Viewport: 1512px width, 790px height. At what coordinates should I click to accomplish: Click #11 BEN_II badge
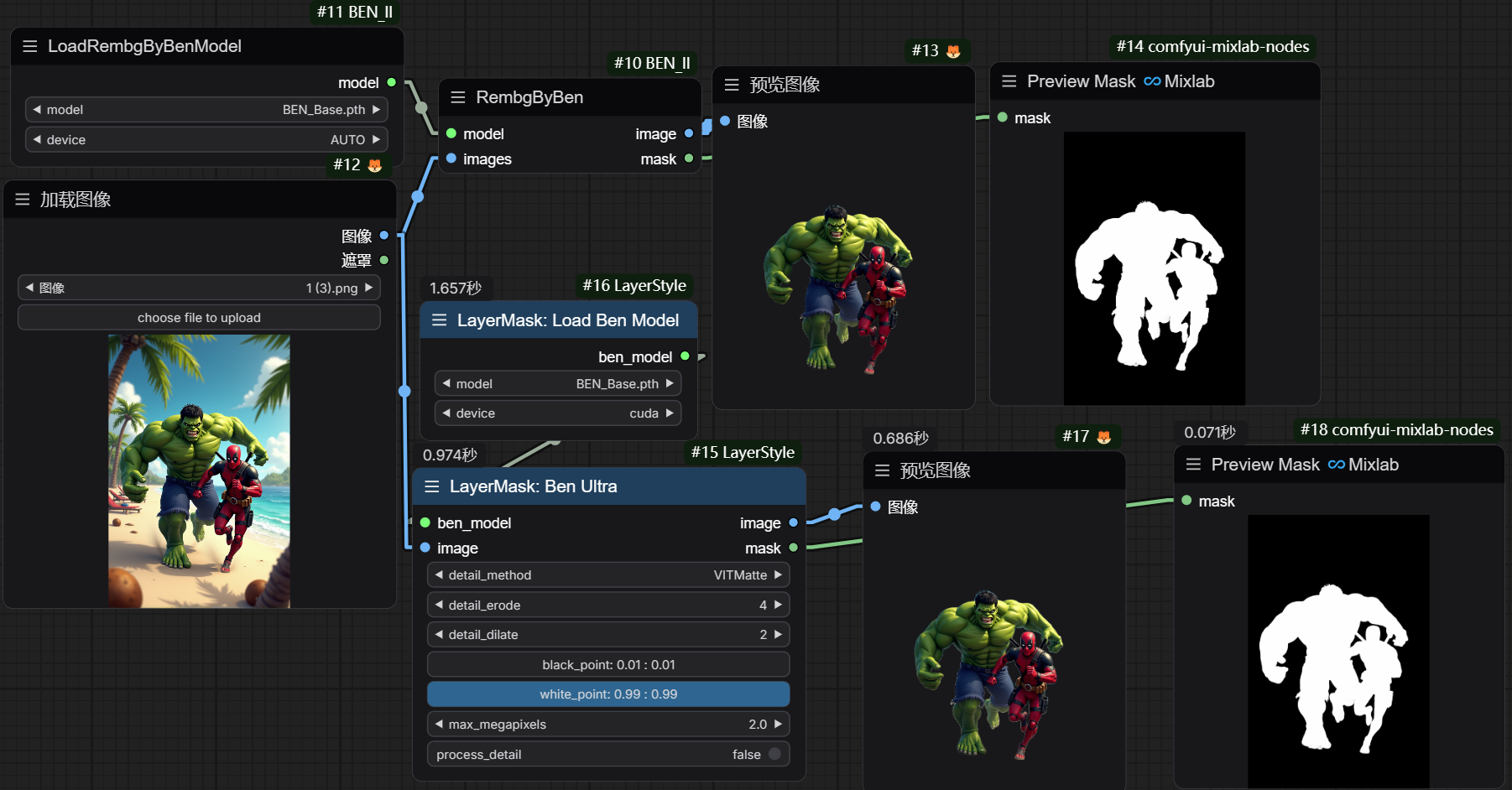point(355,13)
